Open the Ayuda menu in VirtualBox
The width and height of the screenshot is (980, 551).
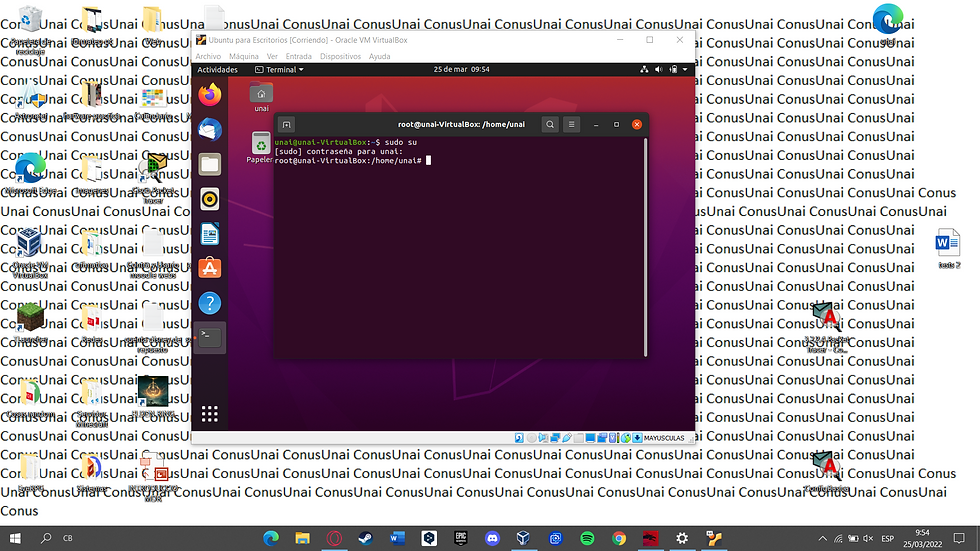(x=379, y=56)
